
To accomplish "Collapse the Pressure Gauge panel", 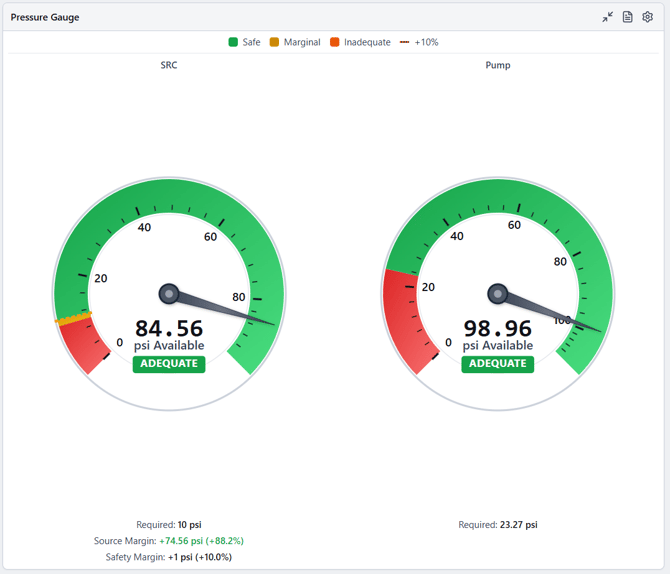I will [607, 17].
